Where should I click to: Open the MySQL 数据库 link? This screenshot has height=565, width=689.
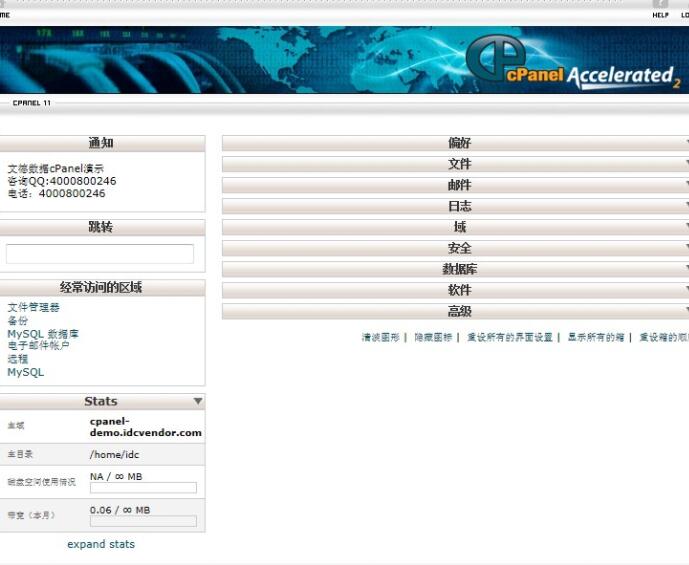[x=43, y=334]
